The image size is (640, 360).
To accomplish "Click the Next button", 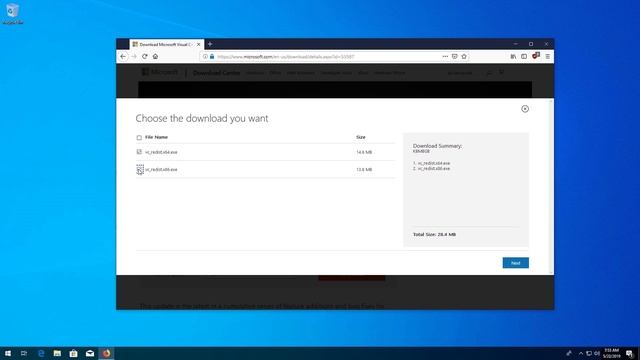I will 516,263.
